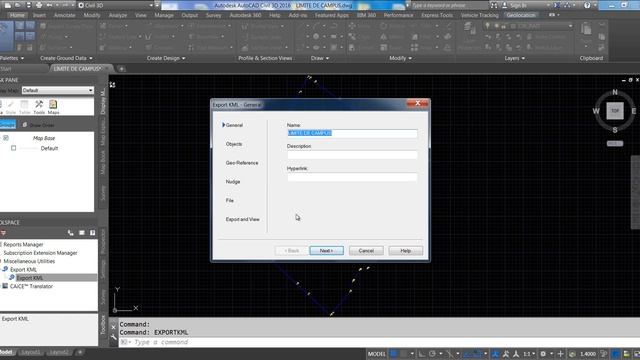The width and height of the screenshot is (640, 360).
Task: Toggle polar tracking in status bar
Action: coord(432,353)
